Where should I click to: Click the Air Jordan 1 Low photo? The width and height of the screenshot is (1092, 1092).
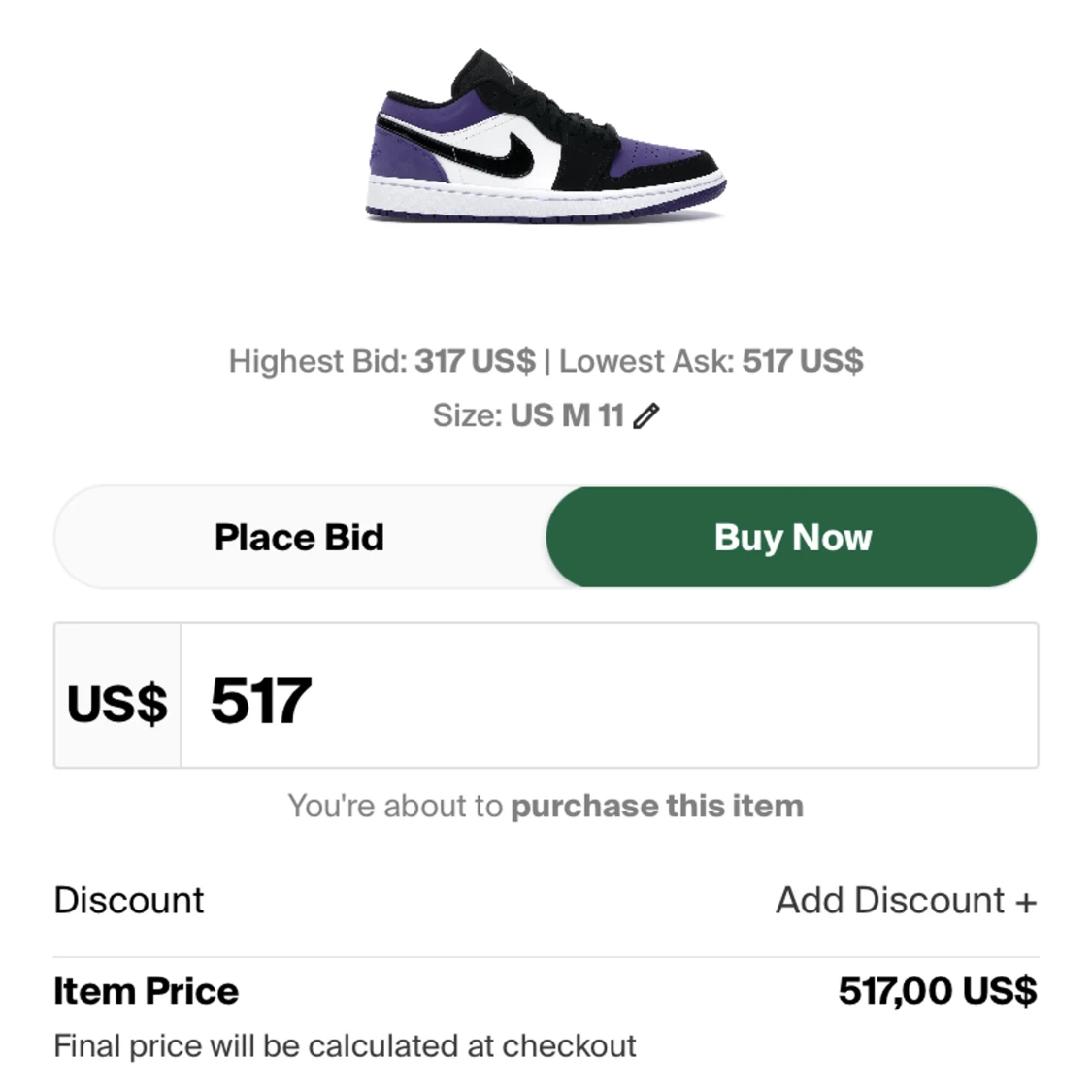click(x=544, y=136)
